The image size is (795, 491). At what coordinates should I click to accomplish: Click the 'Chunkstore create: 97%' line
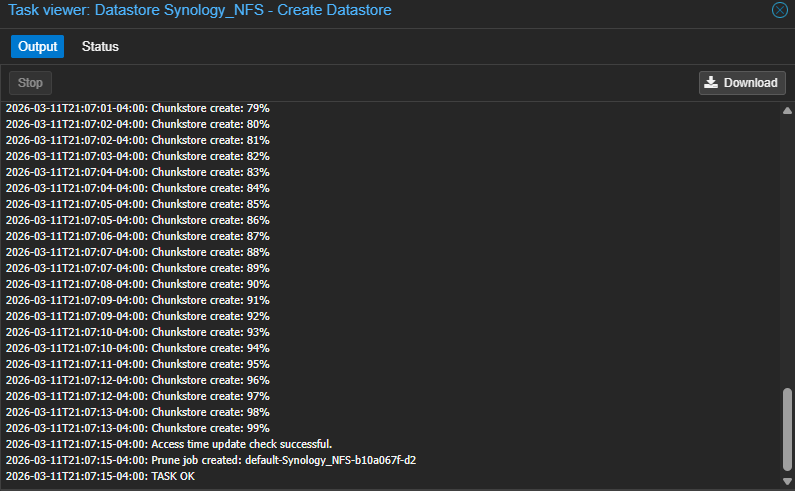(x=137, y=396)
